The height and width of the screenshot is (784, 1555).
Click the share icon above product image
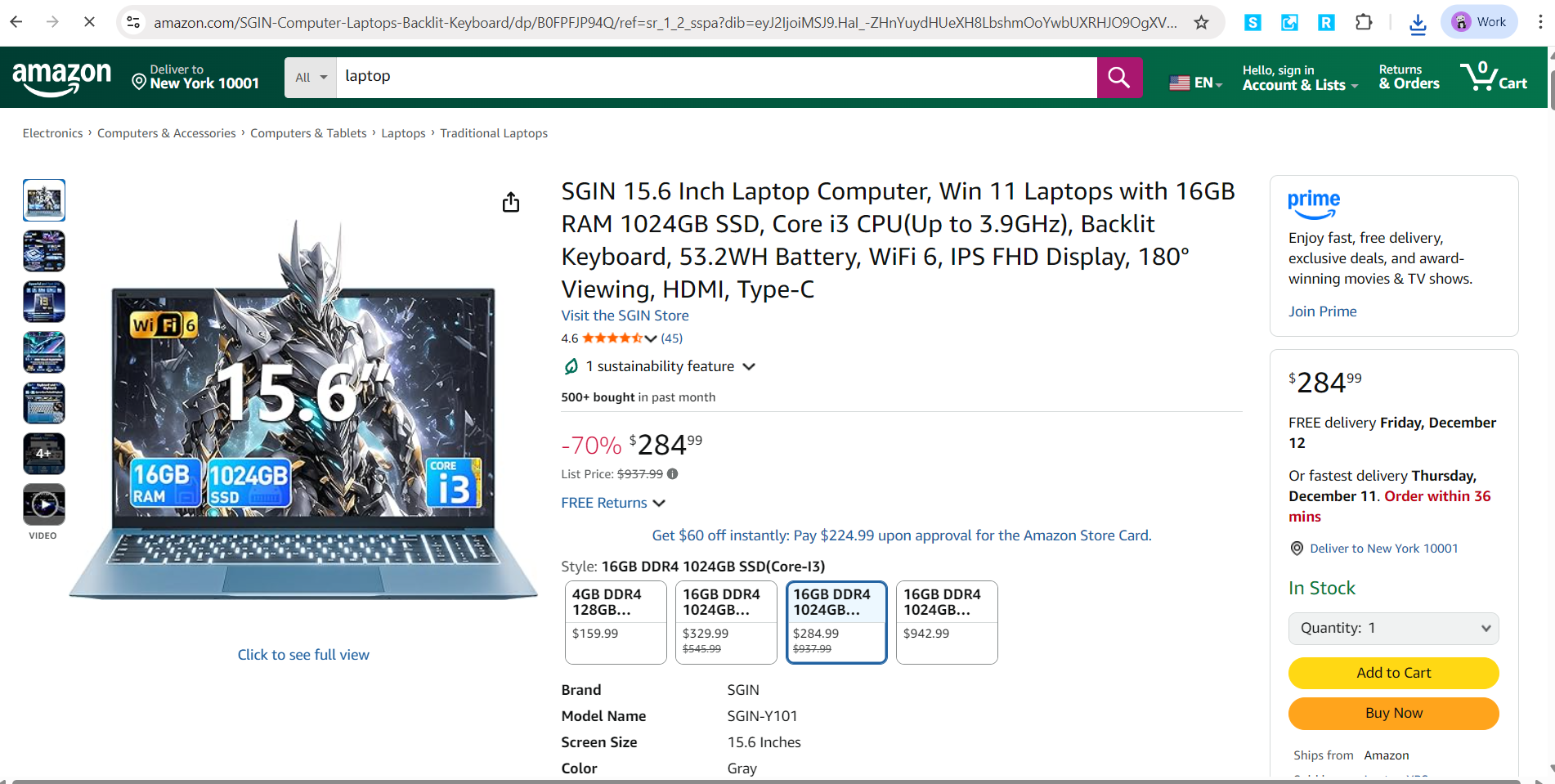click(x=511, y=202)
